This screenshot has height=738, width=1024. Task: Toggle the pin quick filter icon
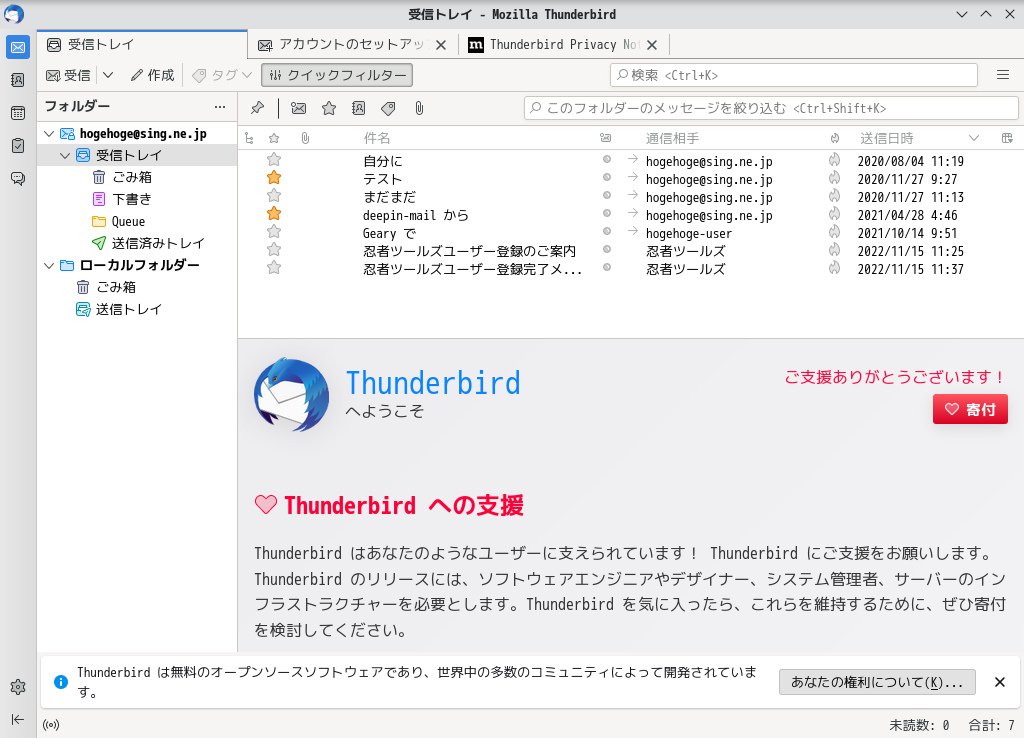[x=257, y=108]
